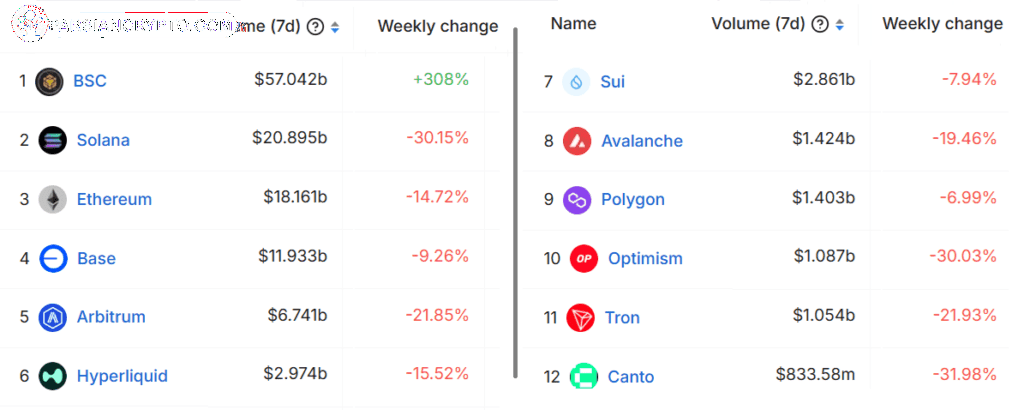Click the Avalanche red logo icon
The height and width of the screenshot is (410, 1024).
[577, 141]
